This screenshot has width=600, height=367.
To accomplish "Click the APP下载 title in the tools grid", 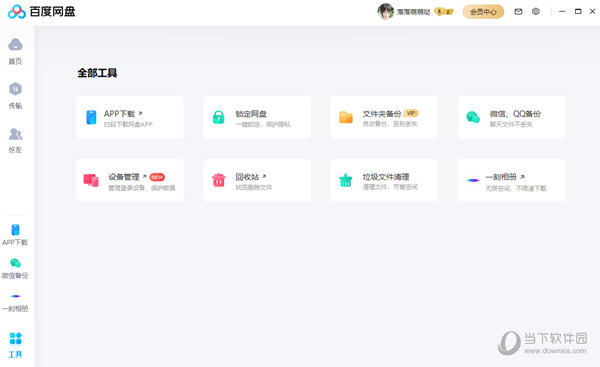I will [x=119, y=114].
